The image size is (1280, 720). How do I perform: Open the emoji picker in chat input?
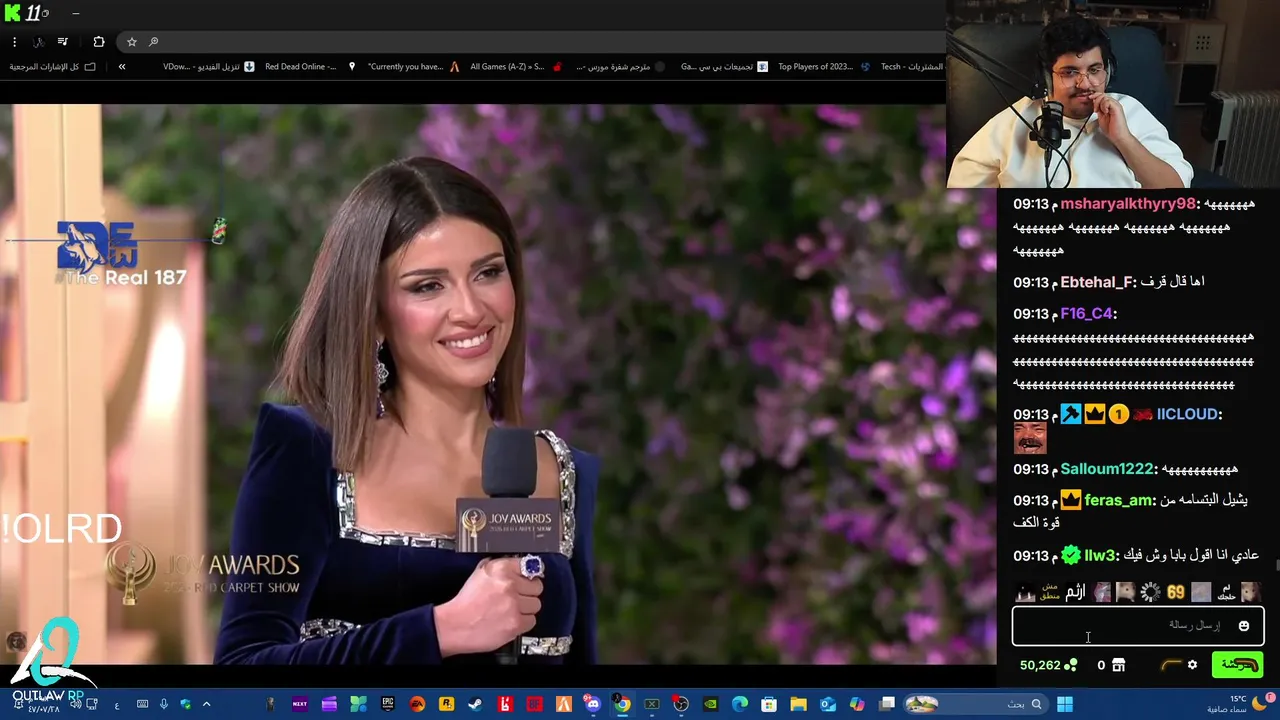pos(1244,626)
